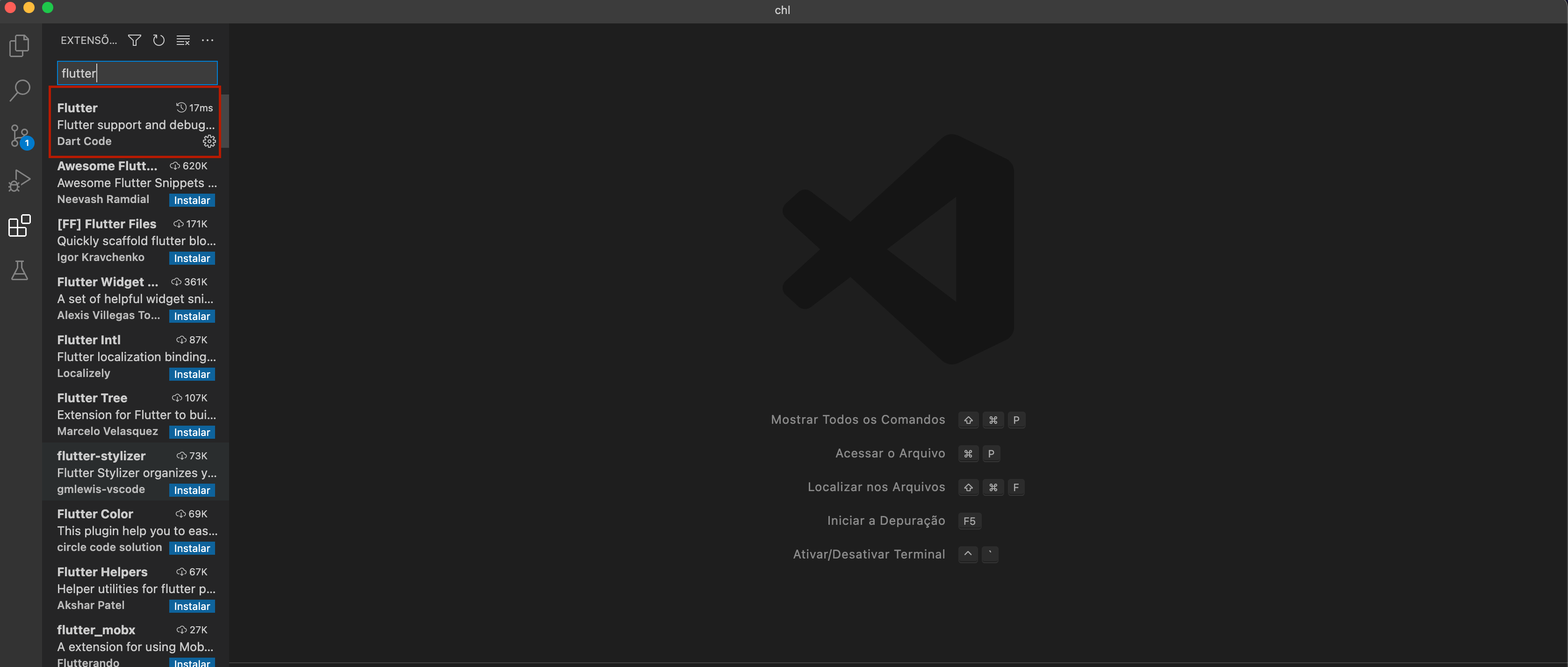Open the Extensions panel More Actions menu
1568x667 pixels.
coord(207,40)
